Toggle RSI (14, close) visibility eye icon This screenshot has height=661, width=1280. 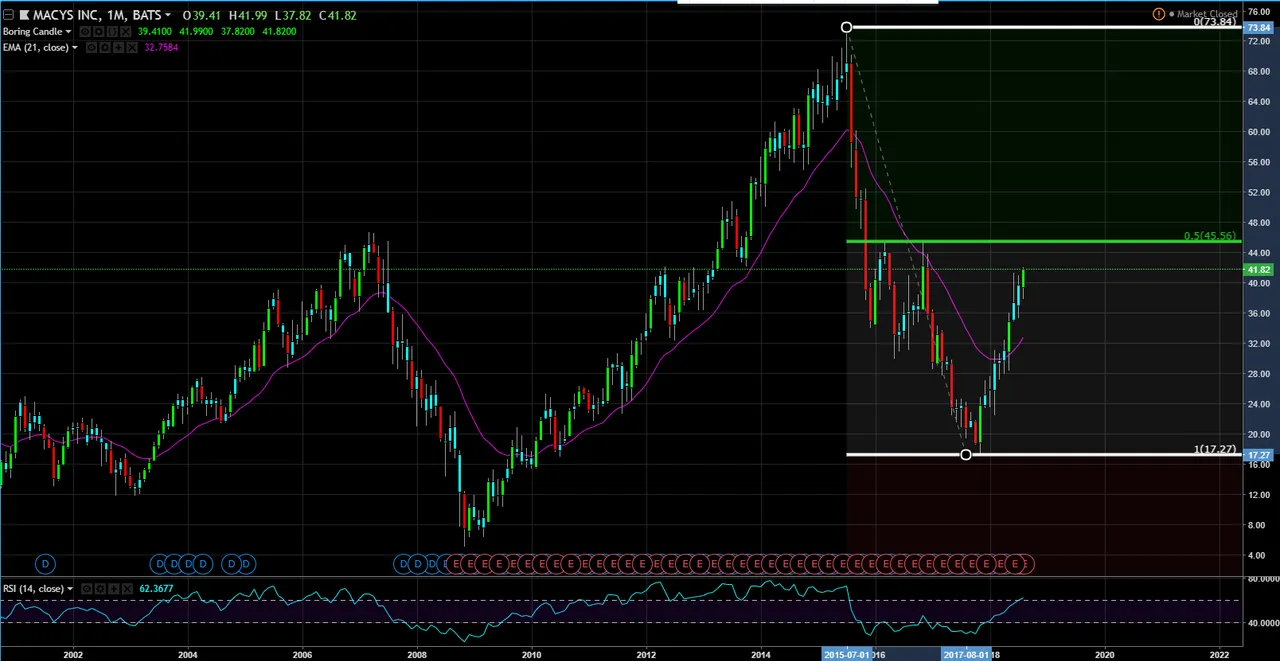point(86,589)
